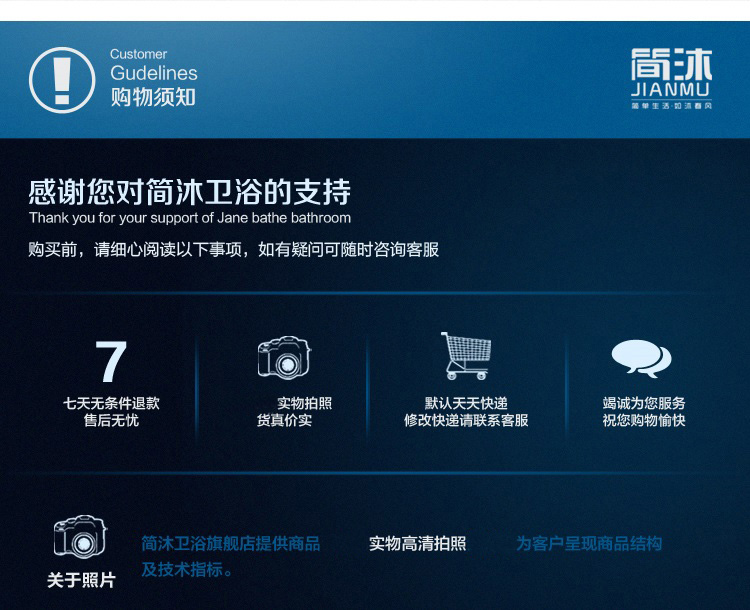Click the 关于照片 label
The width and height of the screenshot is (750, 610).
pos(81,580)
